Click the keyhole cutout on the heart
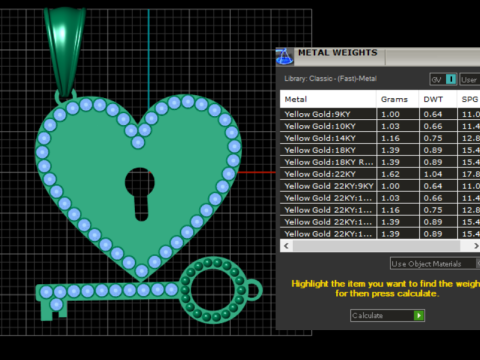480x360 pixels. (140, 194)
